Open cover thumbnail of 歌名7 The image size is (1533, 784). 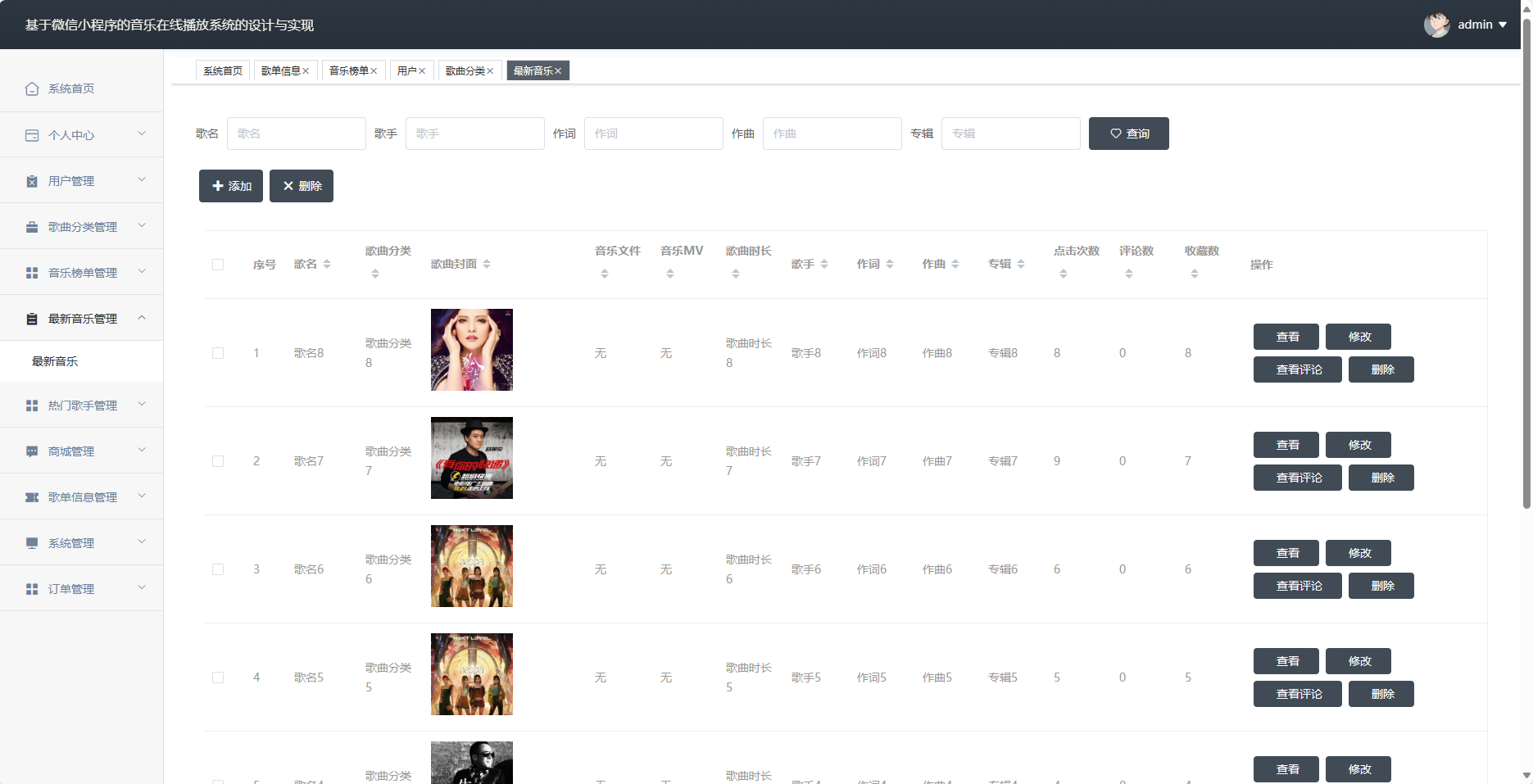tap(472, 458)
